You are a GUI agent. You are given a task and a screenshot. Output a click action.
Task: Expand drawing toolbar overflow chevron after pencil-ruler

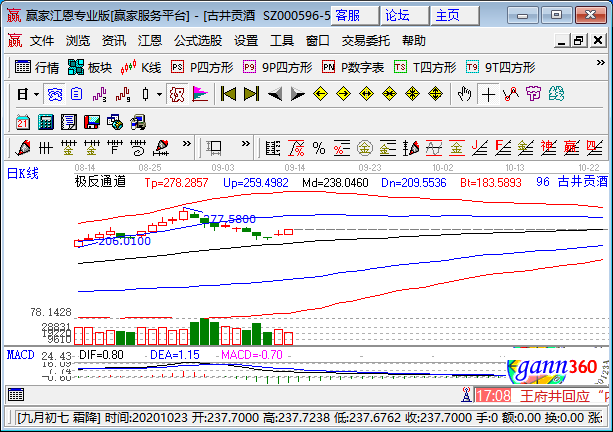[187, 143]
